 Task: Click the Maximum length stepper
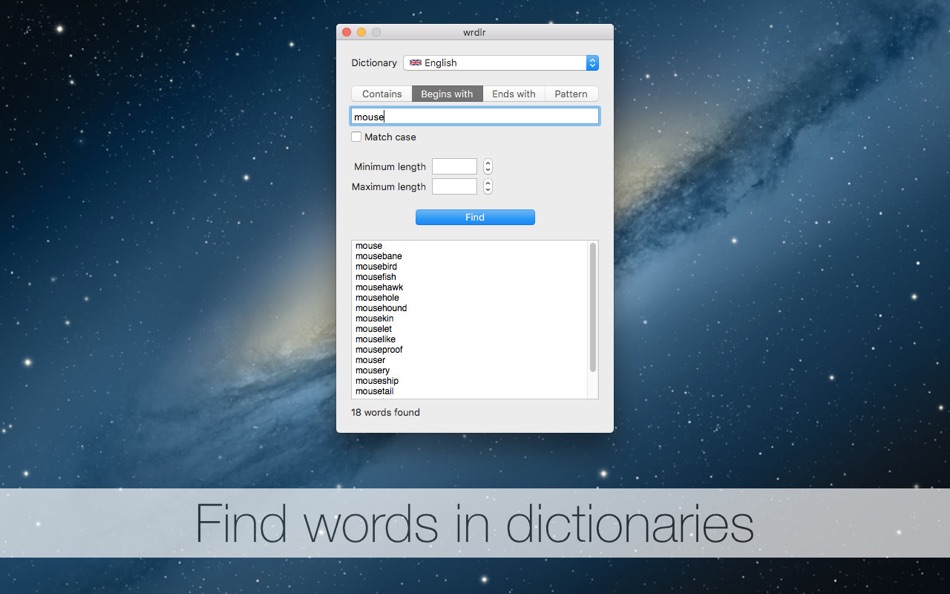(488, 187)
